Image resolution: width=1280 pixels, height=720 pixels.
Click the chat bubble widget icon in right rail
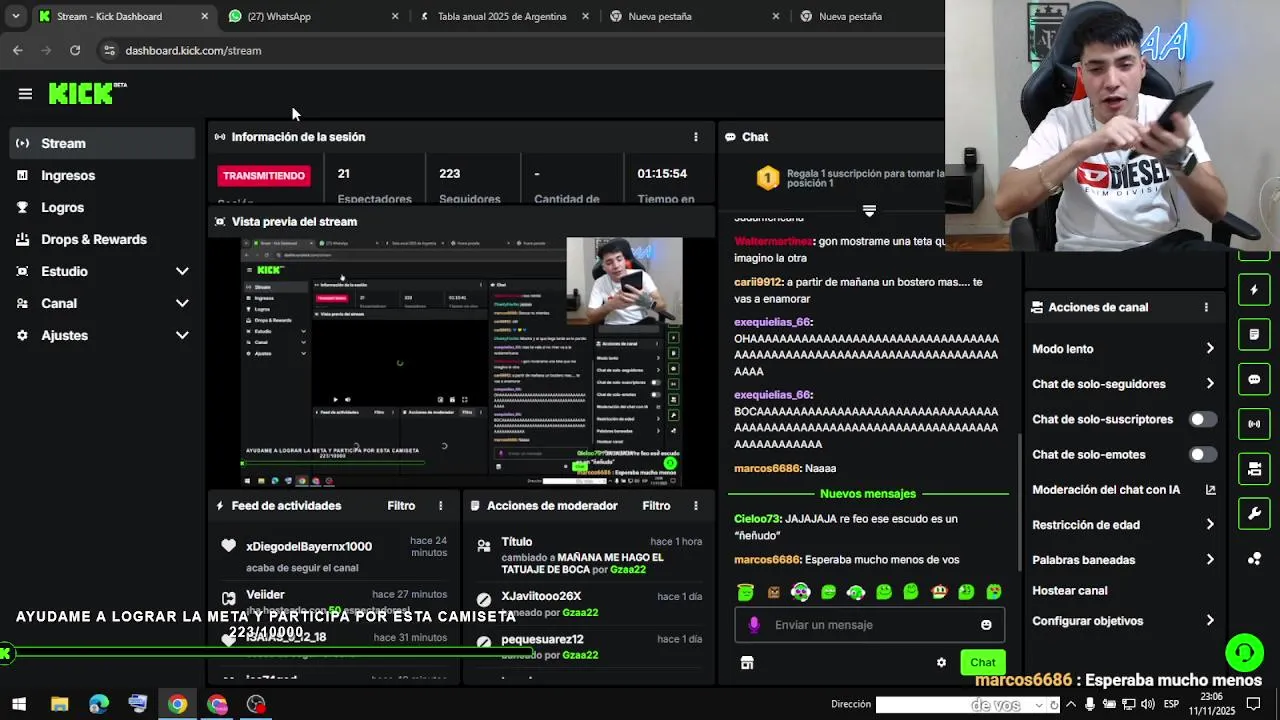(1254, 379)
